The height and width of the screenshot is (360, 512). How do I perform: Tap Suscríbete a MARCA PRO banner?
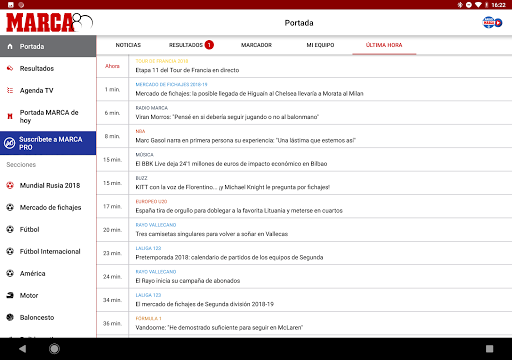(48, 143)
